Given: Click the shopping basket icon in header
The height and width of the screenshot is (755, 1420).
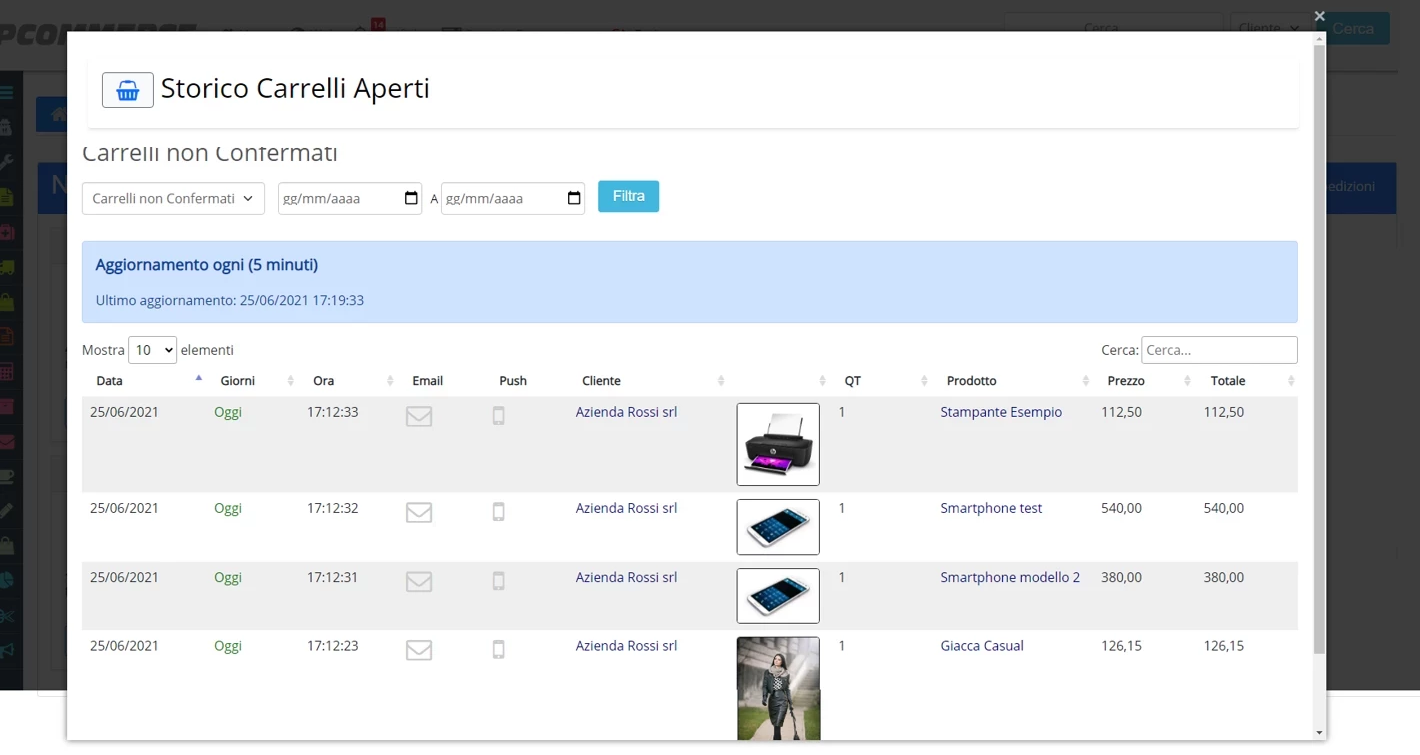Looking at the screenshot, I should point(127,90).
